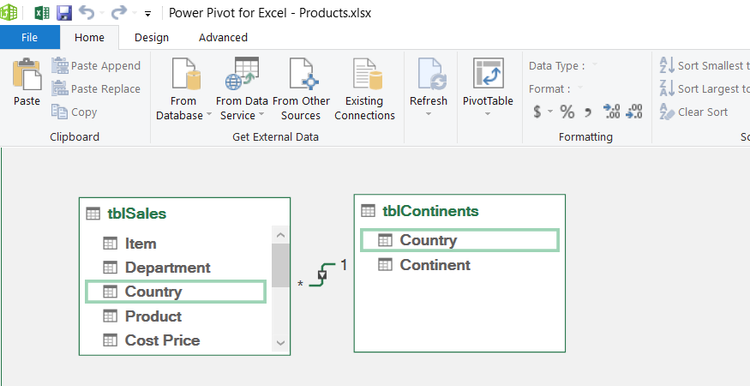
Task: Open Existing Connections
Action: point(364,89)
